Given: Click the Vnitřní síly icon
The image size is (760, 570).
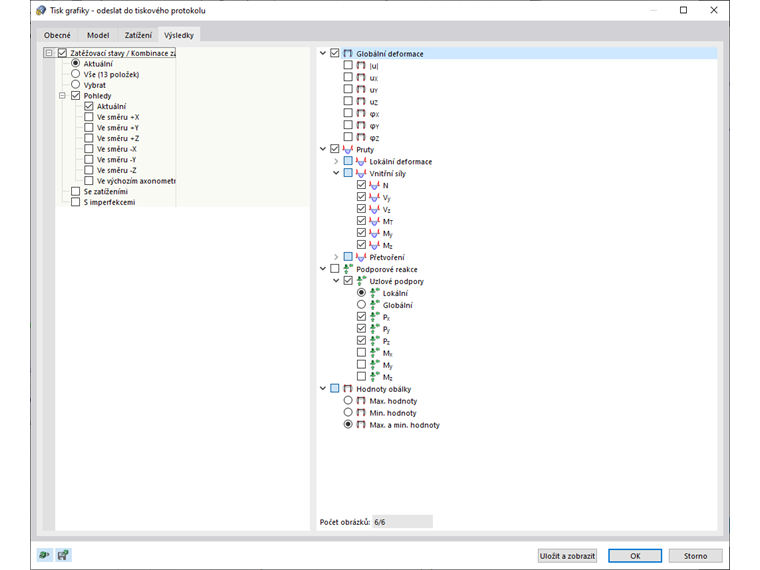Looking at the screenshot, I should click(x=361, y=173).
